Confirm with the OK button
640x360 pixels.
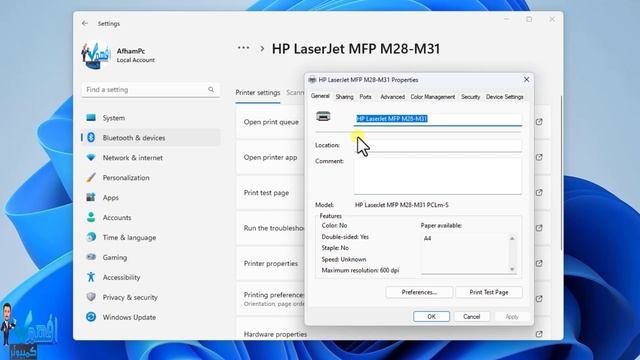tap(431, 316)
